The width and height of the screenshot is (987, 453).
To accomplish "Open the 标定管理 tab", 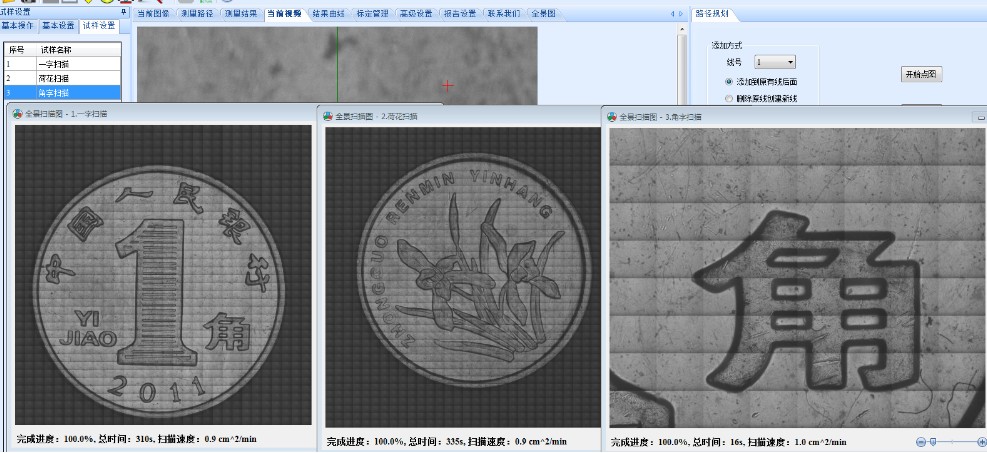I will click(x=372, y=13).
